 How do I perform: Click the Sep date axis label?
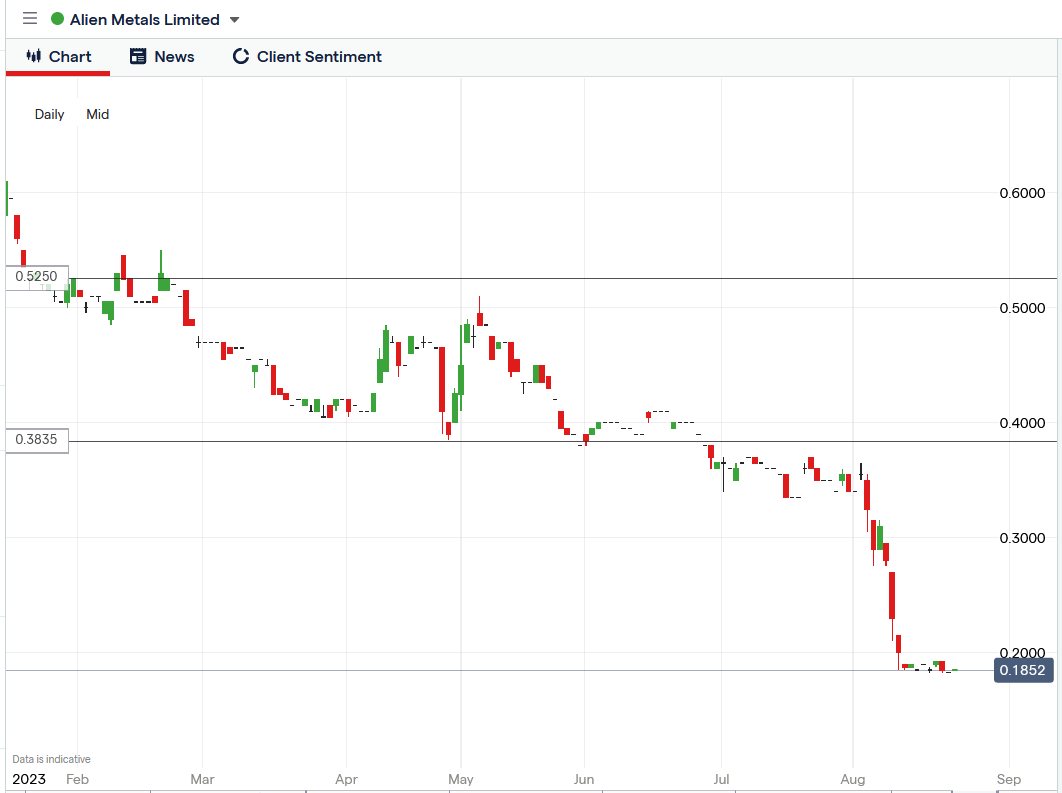1008,779
